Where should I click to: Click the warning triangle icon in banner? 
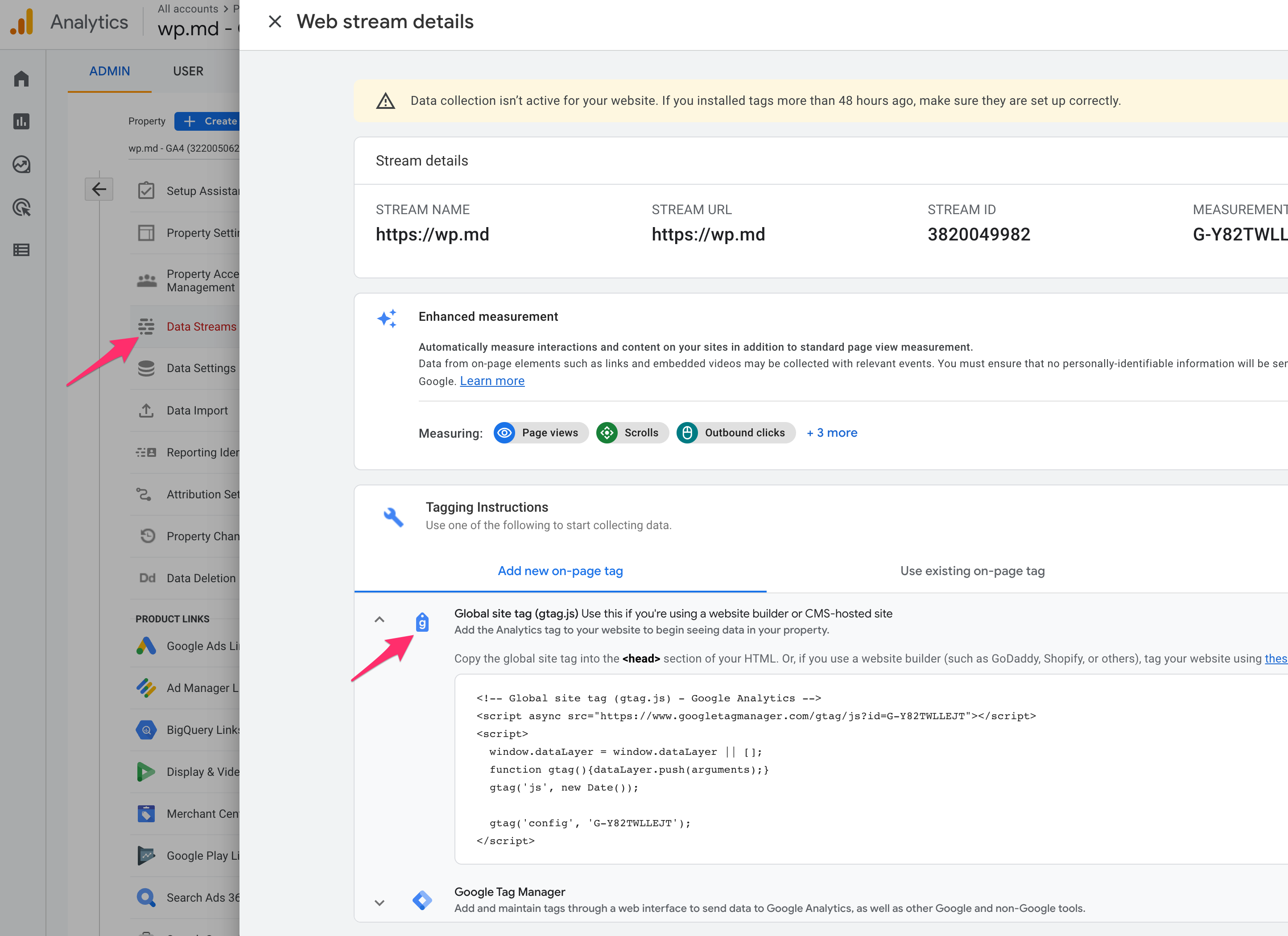pyautogui.click(x=386, y=101)
